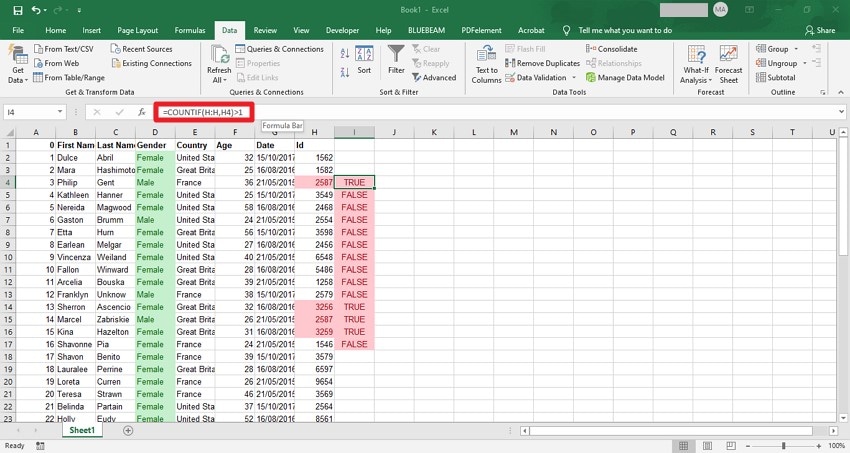Click the Insert Function fx icon
850x453 pixels.
click(141, 112)
